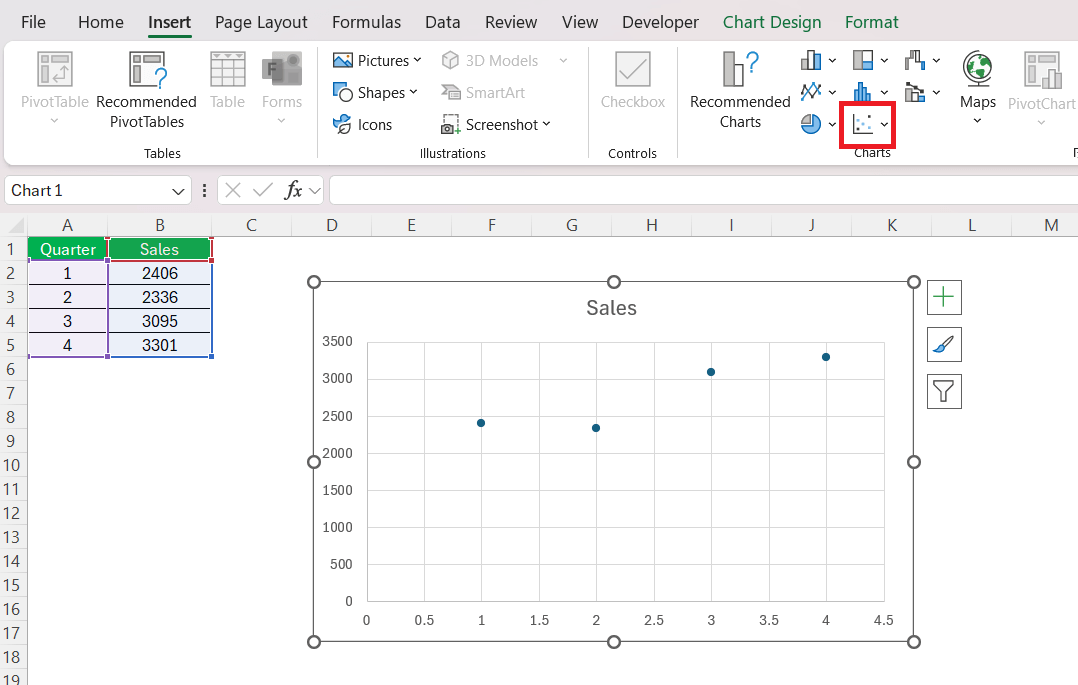
Task: Open the Maps chart button
Action: pos(978,88)
